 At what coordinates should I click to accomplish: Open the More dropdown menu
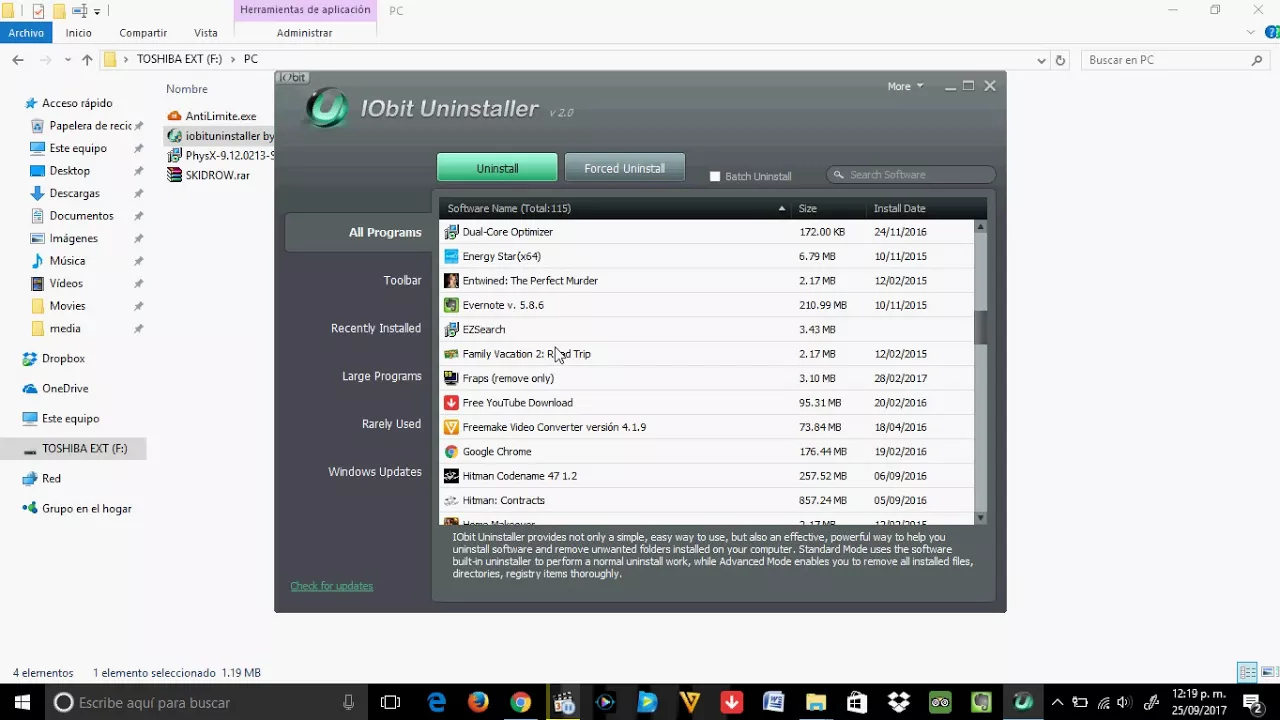coord(905,86)
